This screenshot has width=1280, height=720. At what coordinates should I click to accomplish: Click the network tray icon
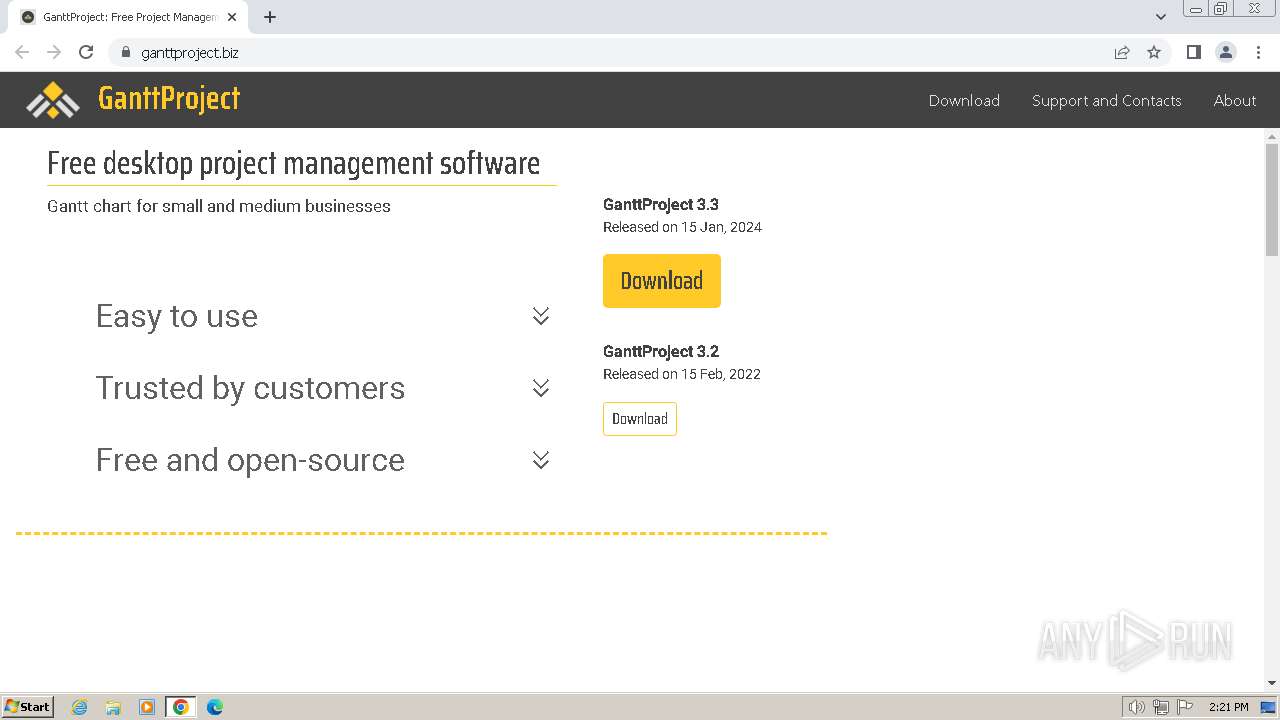[x=1161, y=707]
